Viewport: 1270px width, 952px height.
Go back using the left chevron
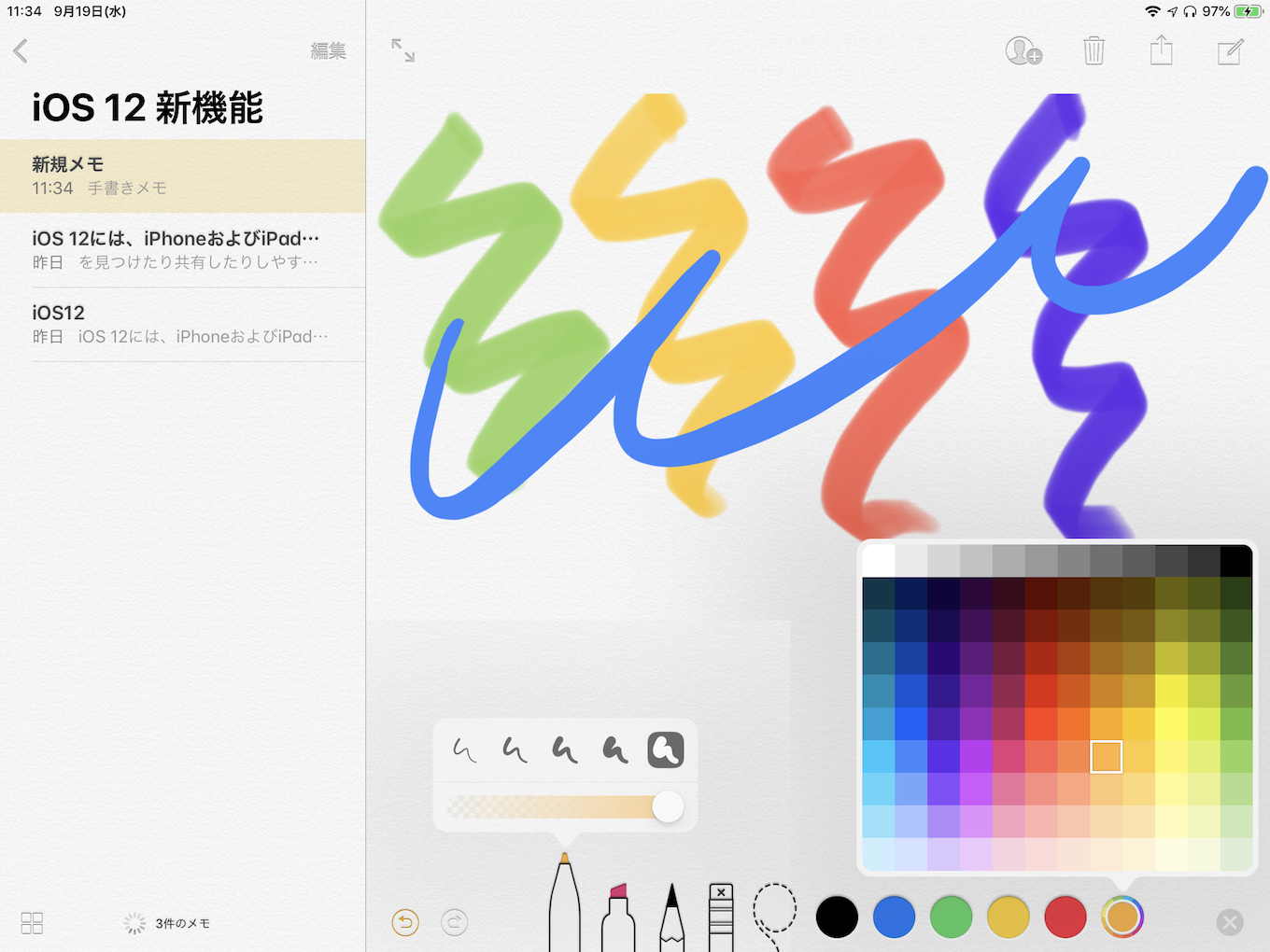click(21, 50)
